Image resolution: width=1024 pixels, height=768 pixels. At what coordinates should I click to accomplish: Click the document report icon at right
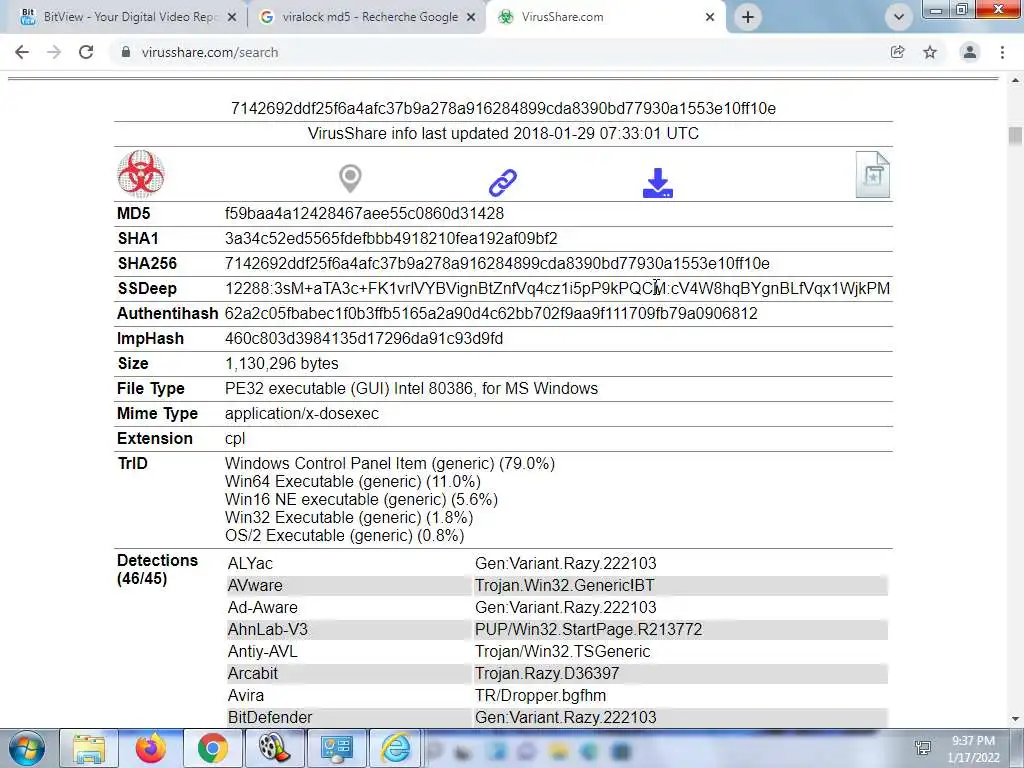(x=872, y=174)
